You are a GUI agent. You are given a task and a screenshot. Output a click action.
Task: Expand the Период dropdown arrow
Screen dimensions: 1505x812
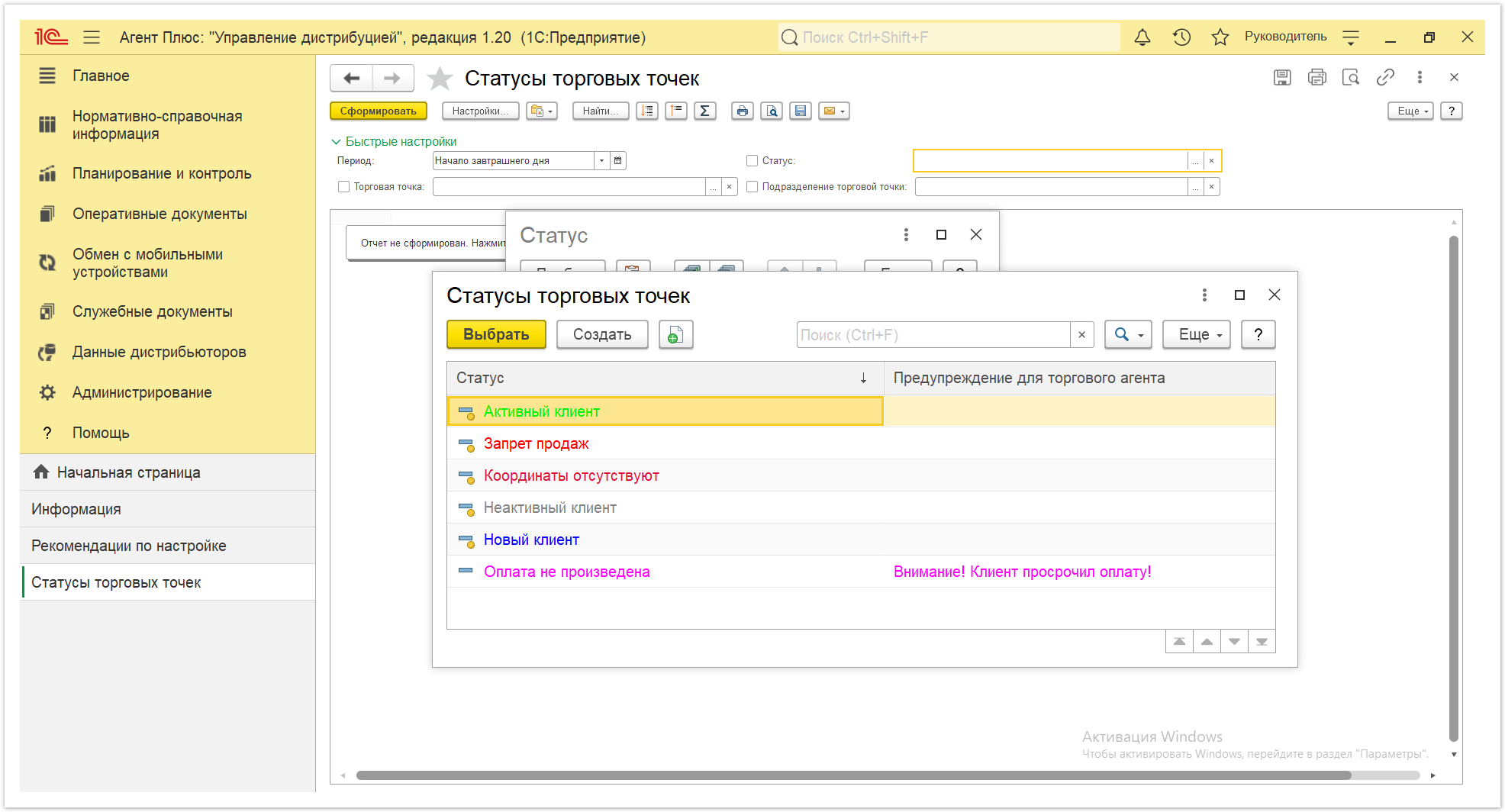(602, 161)
